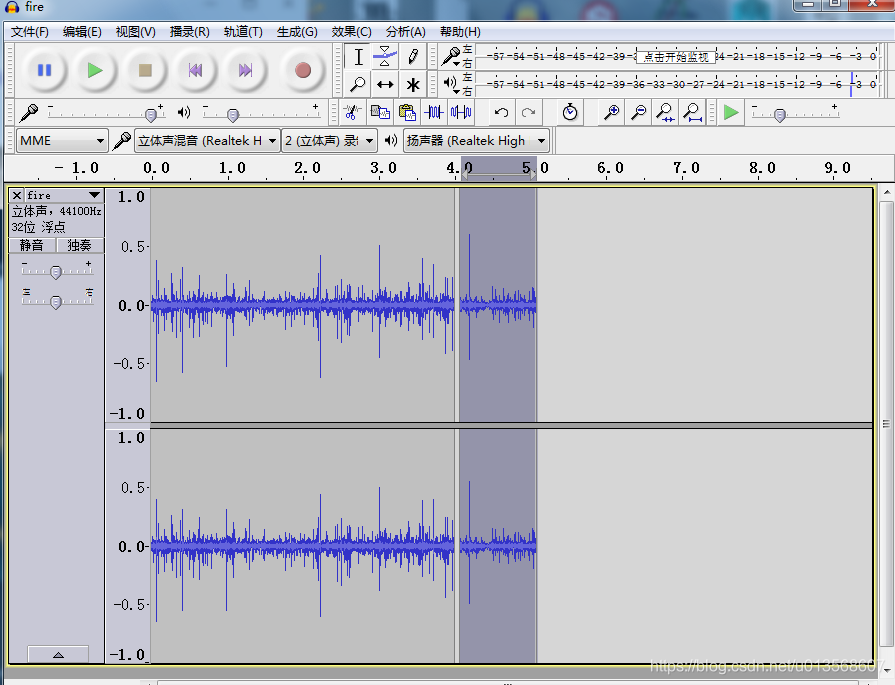This screenshot has width=895, height=685.
Task: Select the I-beam Selection tool
Action: [358, 57]
